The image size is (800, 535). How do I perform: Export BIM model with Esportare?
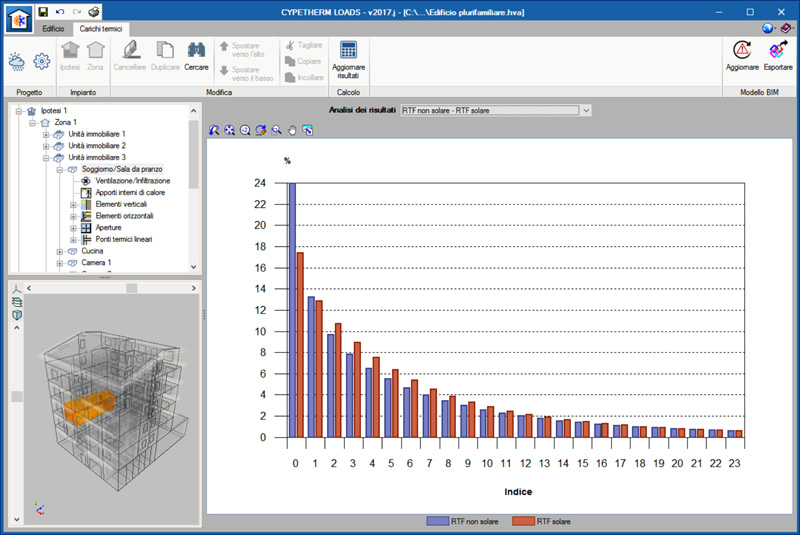coord(778,56)
